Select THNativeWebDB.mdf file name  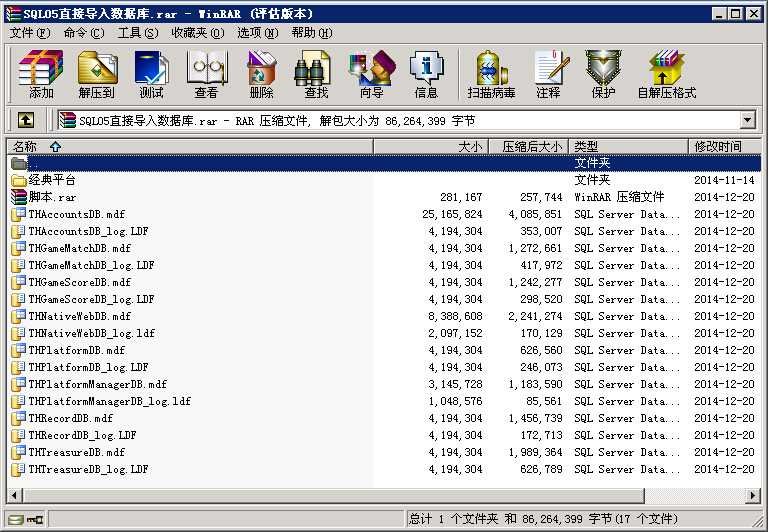(x=79, y=316)
